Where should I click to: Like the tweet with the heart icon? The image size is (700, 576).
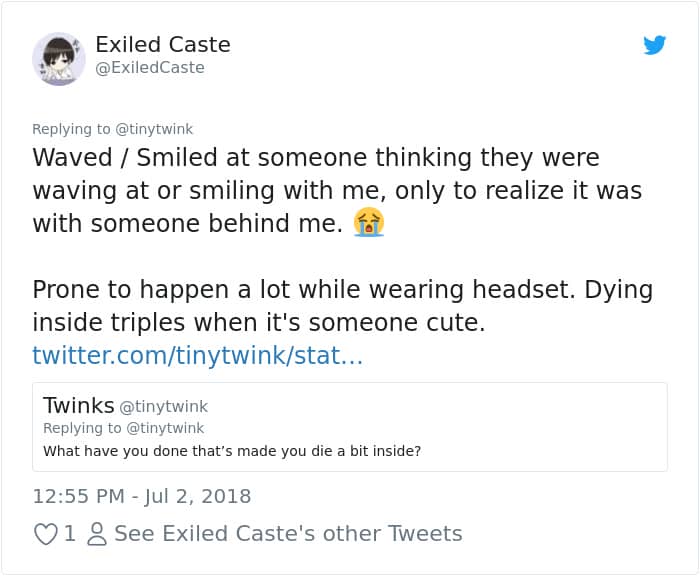(x=45, y=534)
